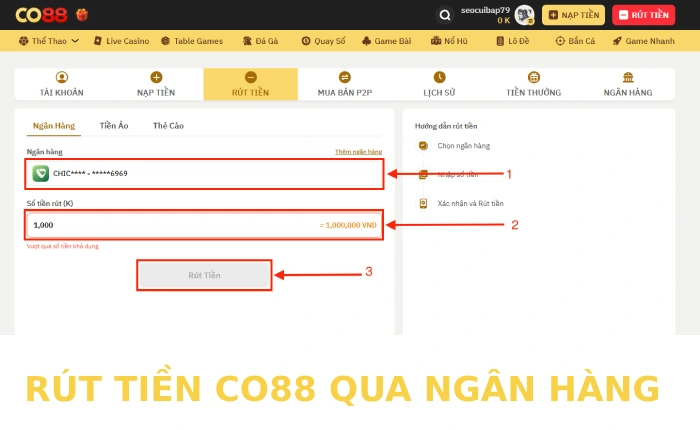Click the Hướng dẫn rút tiền heading
Screen dimensions: 700x430
coord(446,126)
